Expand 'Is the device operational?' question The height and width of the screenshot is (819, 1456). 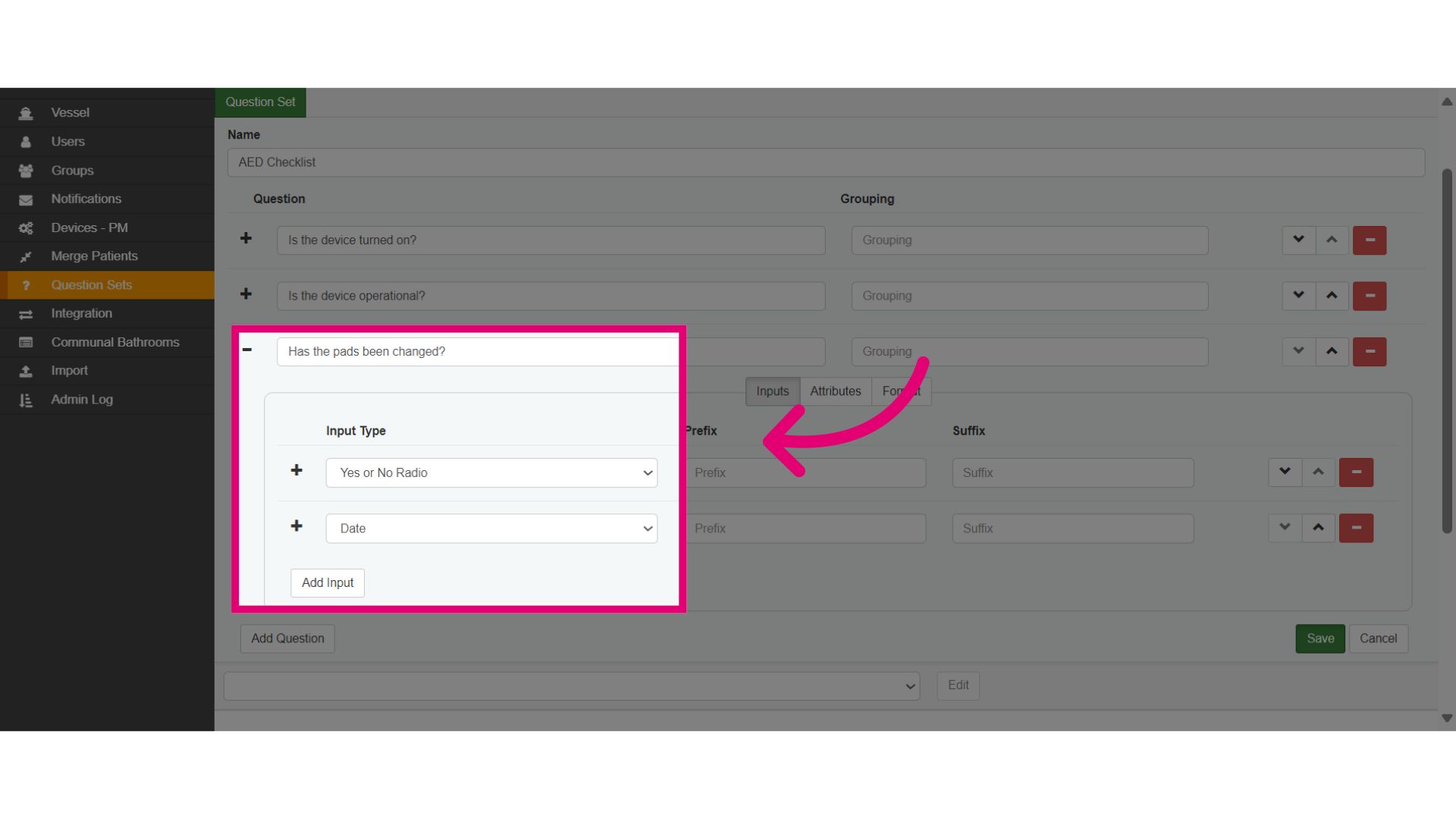pos(246,294)
